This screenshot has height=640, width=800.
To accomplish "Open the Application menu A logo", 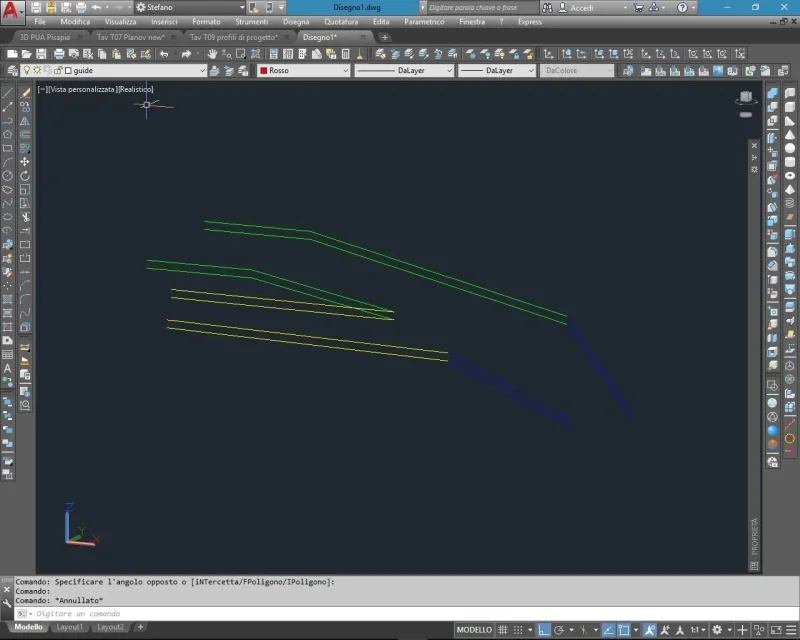I will (12, 11).
